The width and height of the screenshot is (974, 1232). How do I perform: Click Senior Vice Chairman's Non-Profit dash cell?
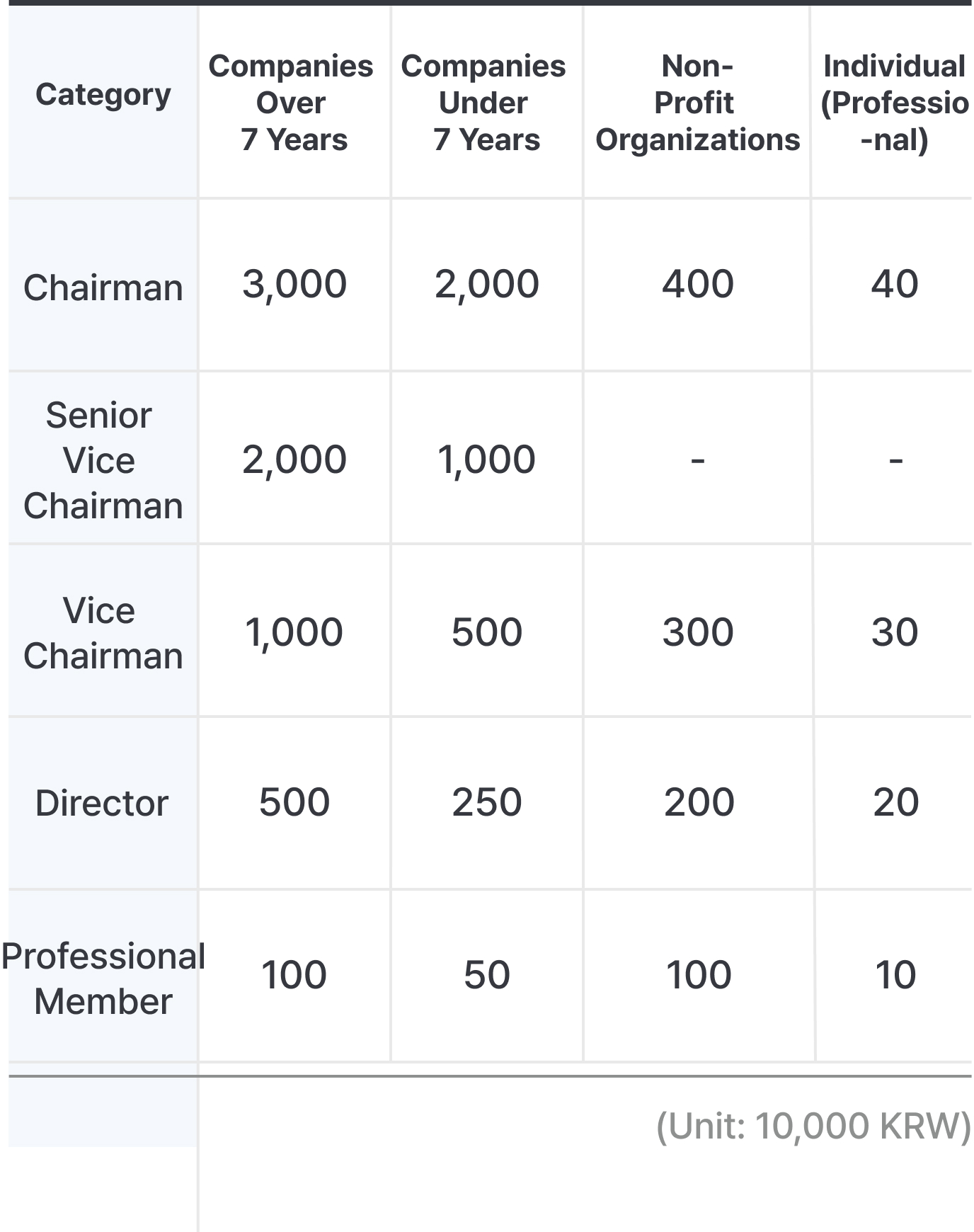pos(698,460)
